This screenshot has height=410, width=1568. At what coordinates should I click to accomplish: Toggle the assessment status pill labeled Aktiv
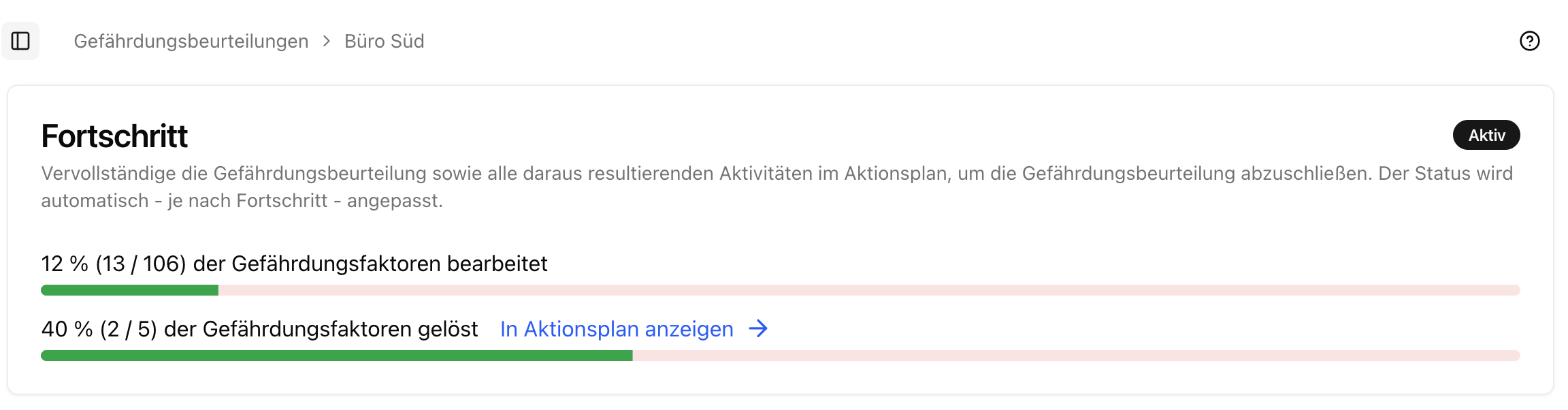pos(1486,135)
